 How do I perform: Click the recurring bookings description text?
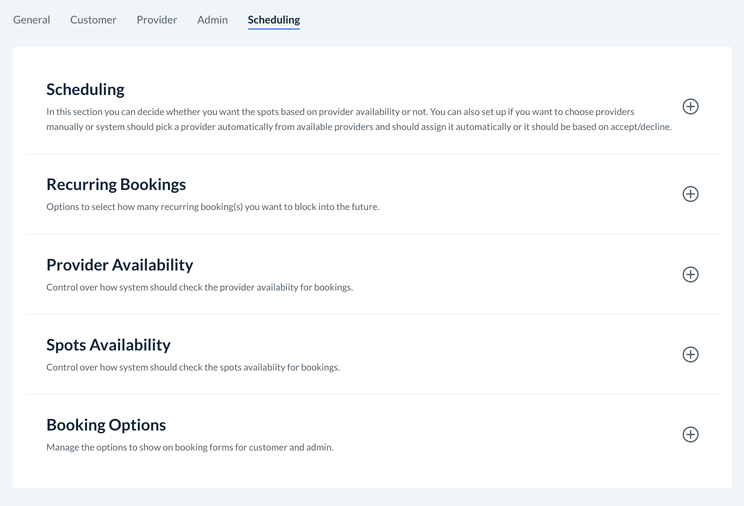click(212, 207)
